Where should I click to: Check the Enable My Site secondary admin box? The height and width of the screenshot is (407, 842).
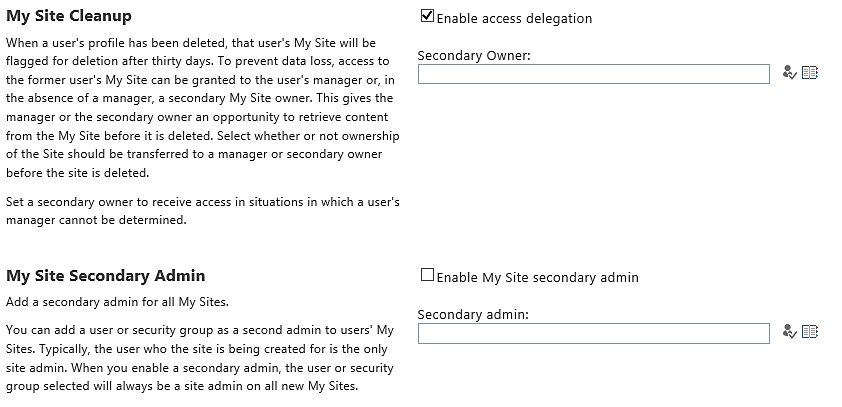click(x=428, y=276)
